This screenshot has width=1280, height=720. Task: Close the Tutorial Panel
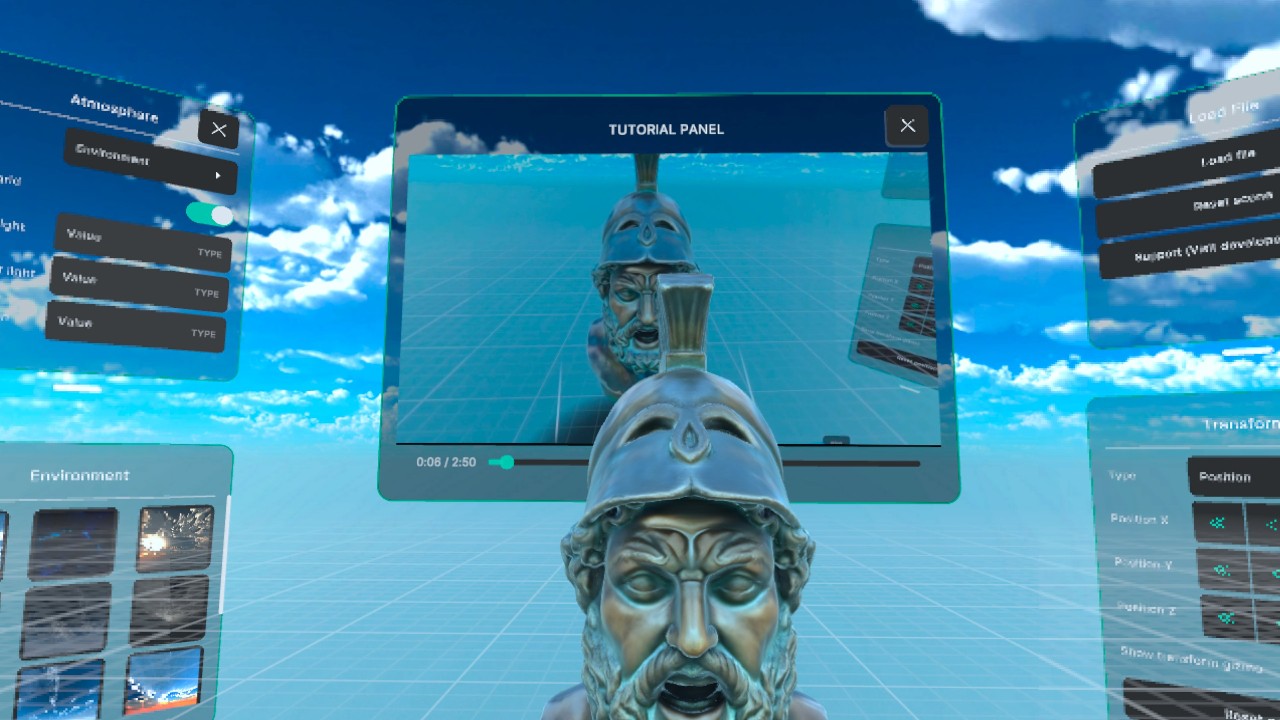tap(907, 126)
